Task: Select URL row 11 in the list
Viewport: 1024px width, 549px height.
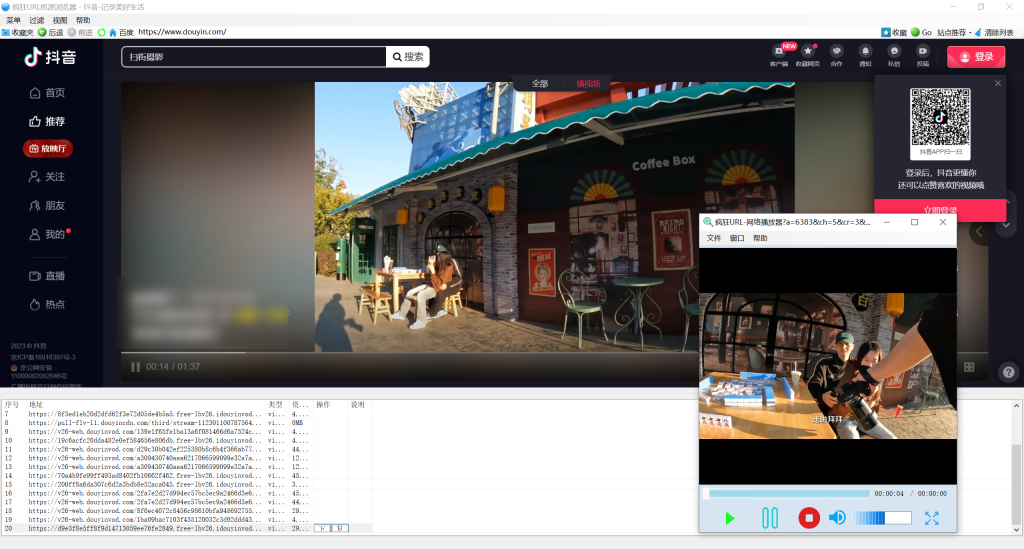Action: pyautogui.click(x=186, y=449)
